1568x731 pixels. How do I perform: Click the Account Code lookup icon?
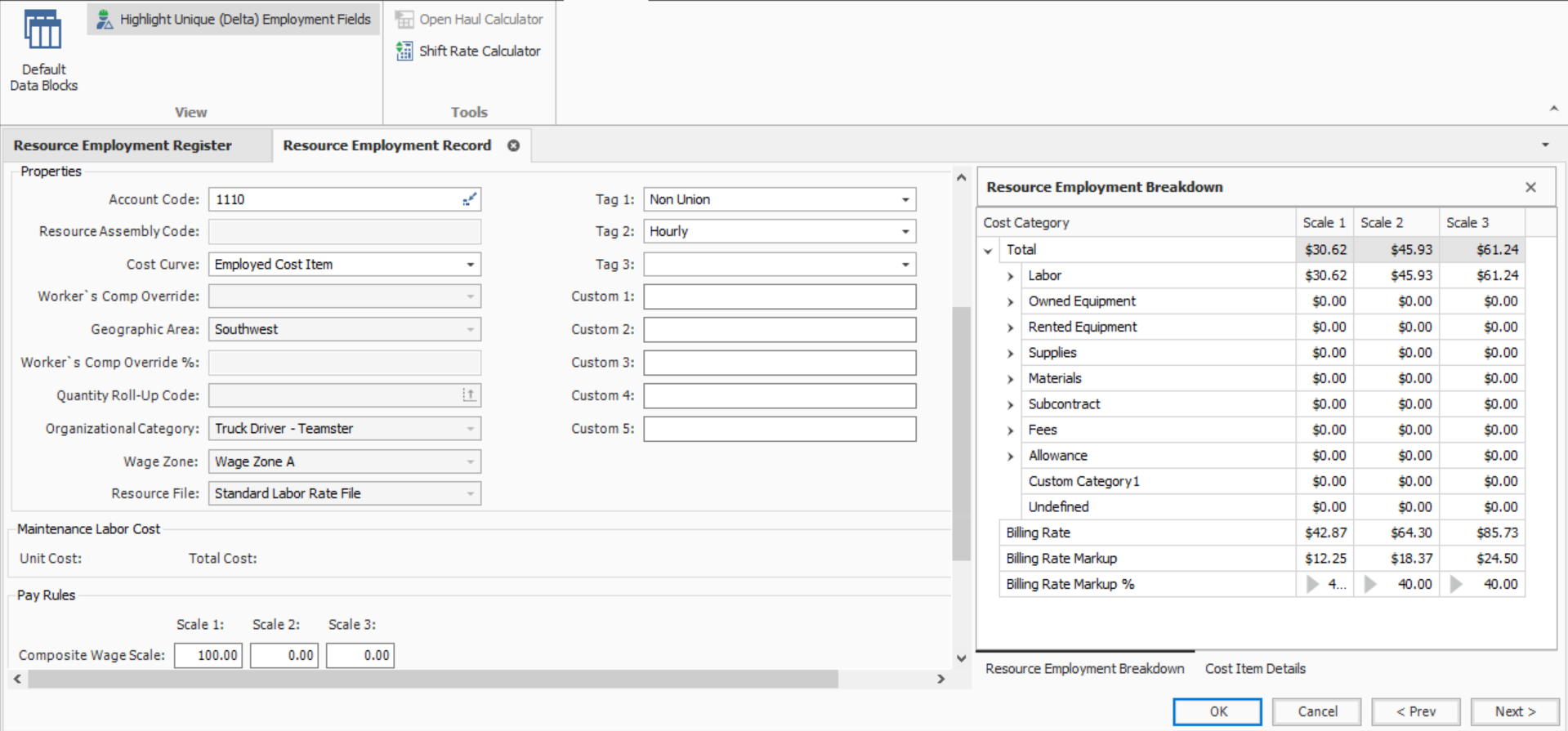469,199
